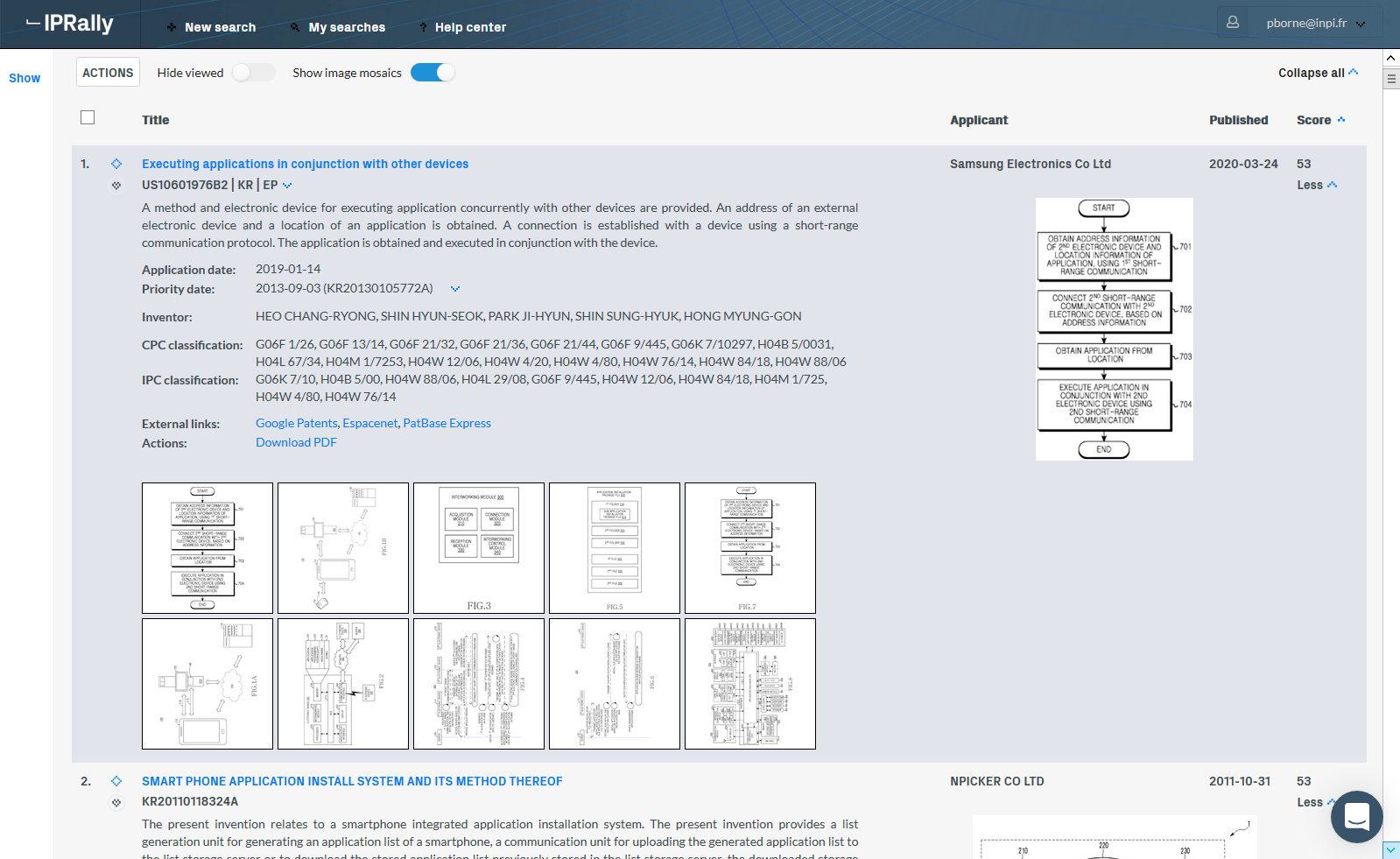Click the diamond marker icon for result 2
Viewport: 1400px width, 859px height.
[116, 781]
